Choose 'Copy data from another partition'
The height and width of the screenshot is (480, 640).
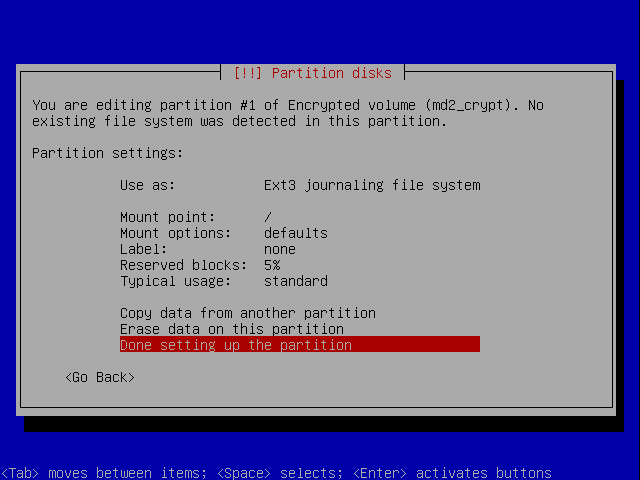pyautogui.click(x=300, y=313)
